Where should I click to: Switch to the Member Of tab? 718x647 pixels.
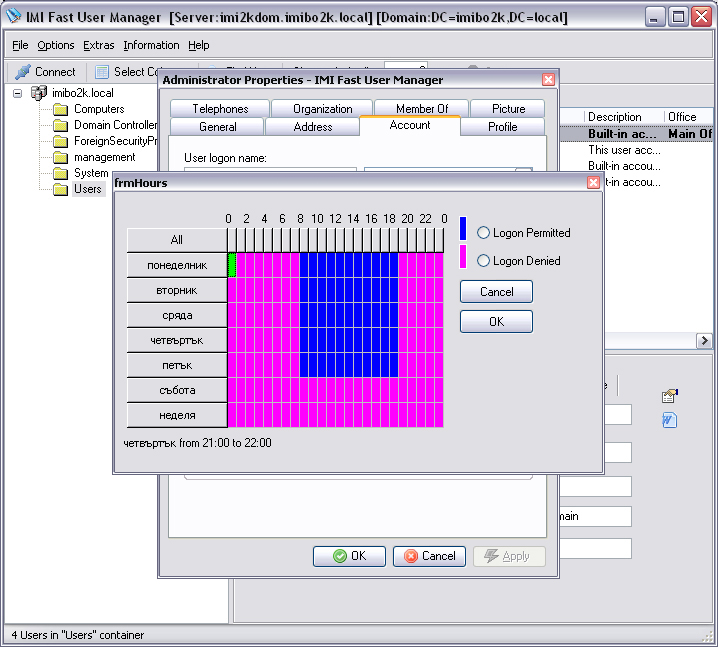422,109
